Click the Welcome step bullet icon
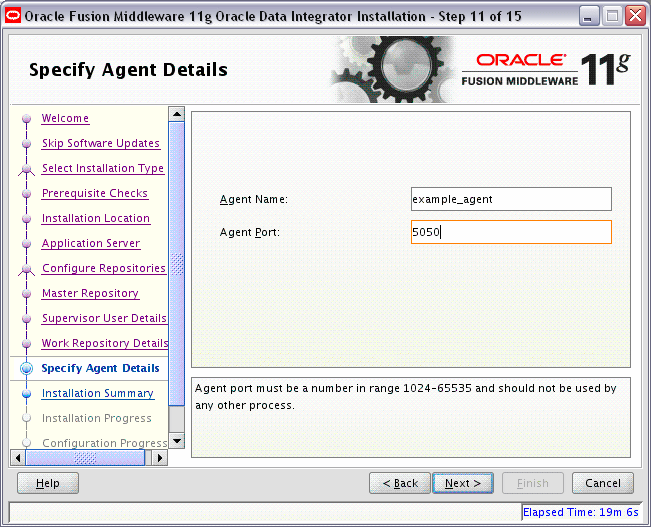Screen dimensions: 651x527 [27, 119]
